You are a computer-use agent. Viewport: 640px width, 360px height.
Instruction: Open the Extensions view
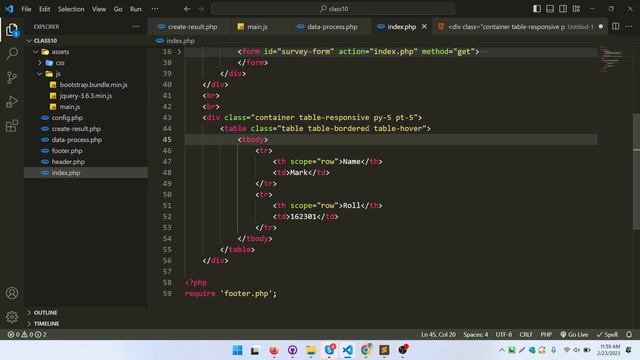(12, 126)
